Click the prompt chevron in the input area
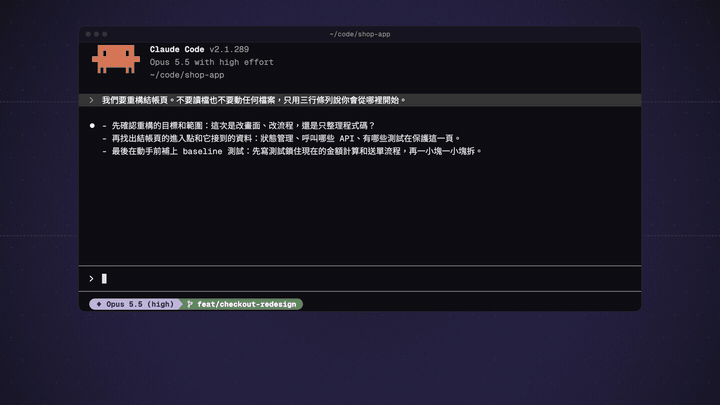 pyautogui.click(x=91, y=278)
